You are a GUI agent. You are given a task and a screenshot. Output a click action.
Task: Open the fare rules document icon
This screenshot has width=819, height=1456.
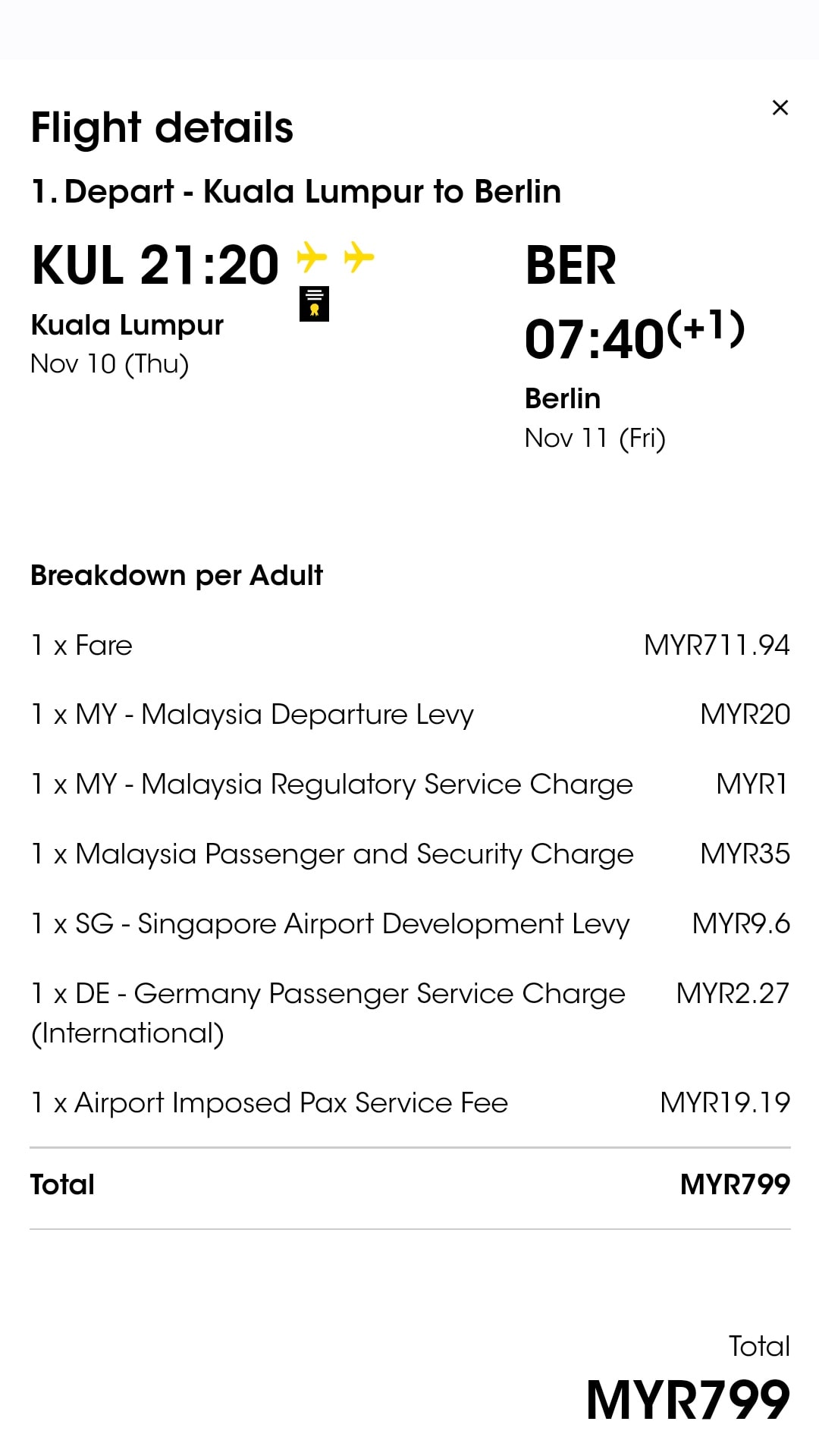tap(314, 303)
